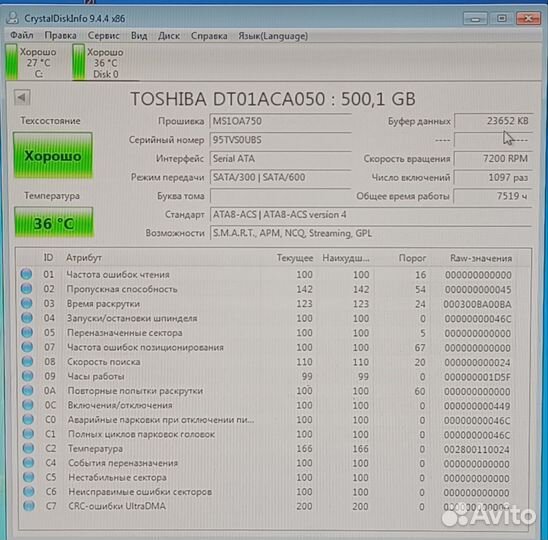548x540 pixels.
Task: Click the Текущее column header
Action: pyautogui.click(x=295, y=258)
